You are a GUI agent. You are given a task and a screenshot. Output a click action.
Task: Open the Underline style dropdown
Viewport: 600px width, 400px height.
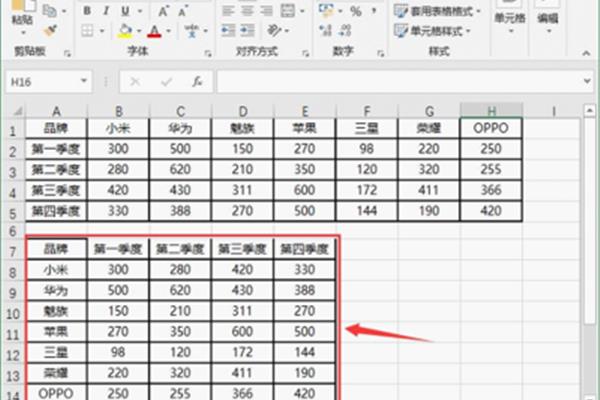click(x=140, y=11)
